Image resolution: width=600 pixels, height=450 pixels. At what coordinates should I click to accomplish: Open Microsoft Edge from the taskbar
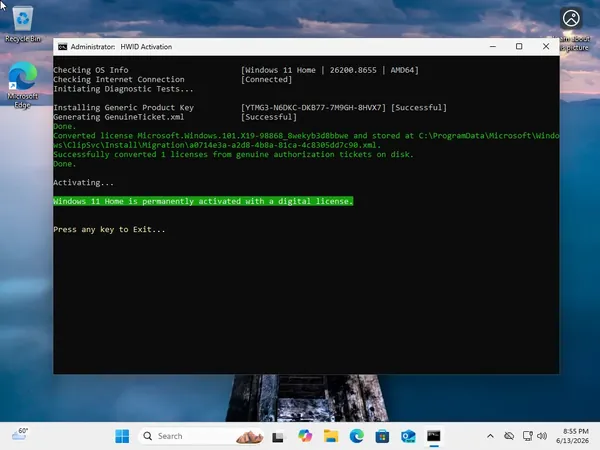point(357,436)
